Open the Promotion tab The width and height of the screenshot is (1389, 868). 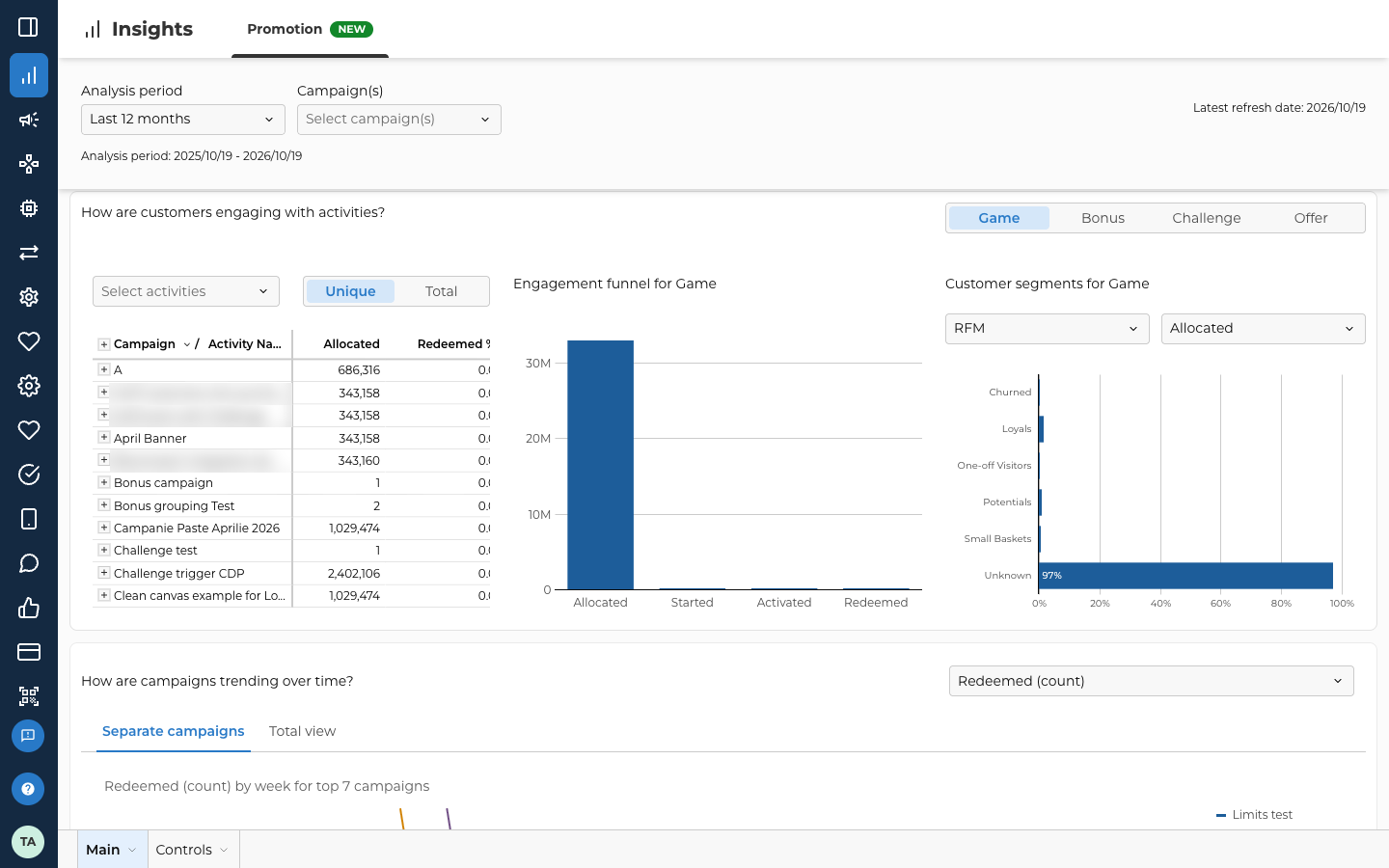[310, 29]
